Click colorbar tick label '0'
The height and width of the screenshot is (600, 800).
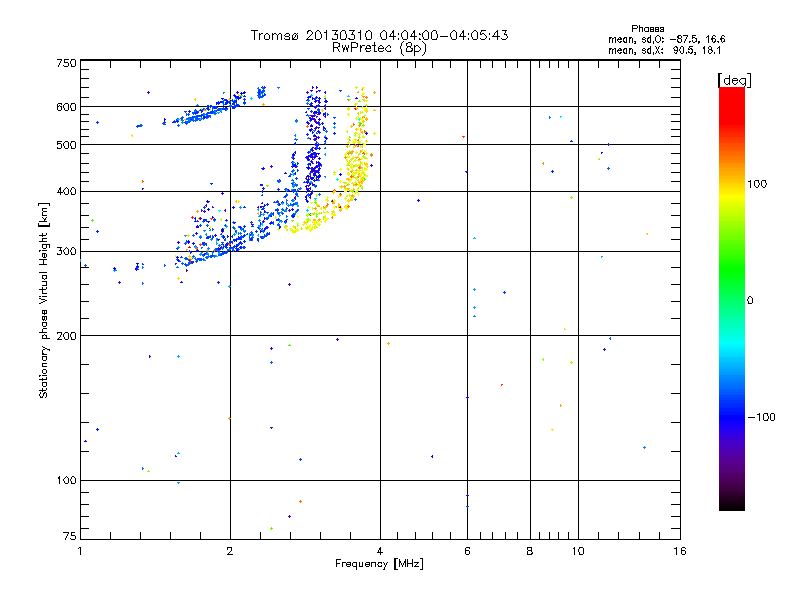(x=750, y=301)
